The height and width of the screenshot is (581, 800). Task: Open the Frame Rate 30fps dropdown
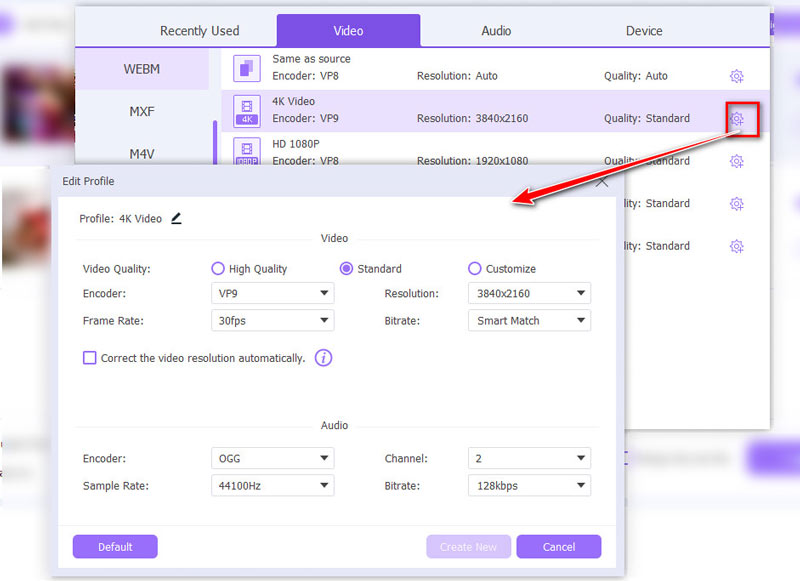tap(272, 320)
